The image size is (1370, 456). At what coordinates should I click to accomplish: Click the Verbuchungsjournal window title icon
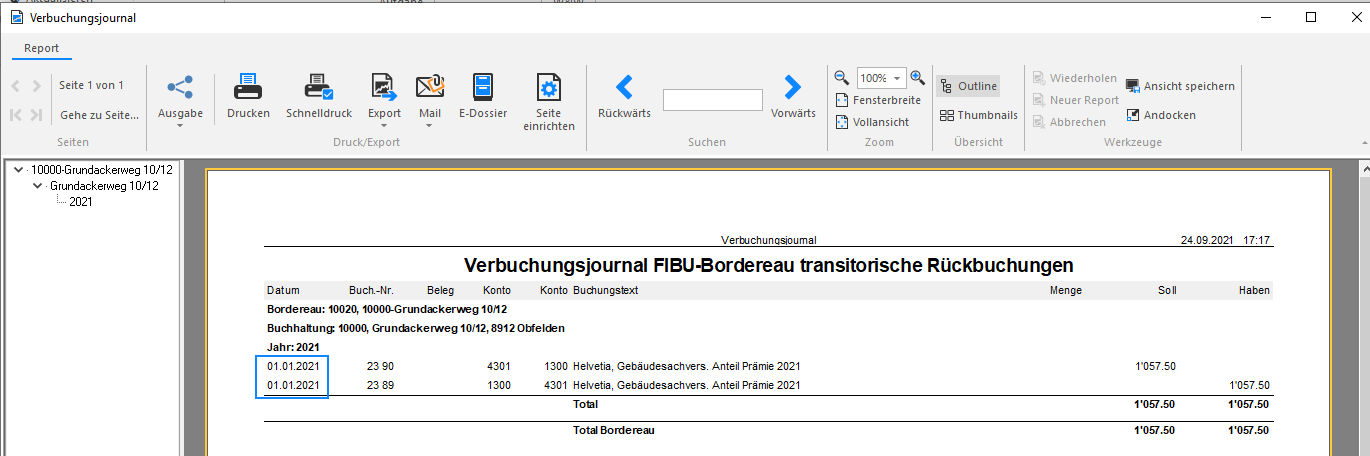pos(17,17)
